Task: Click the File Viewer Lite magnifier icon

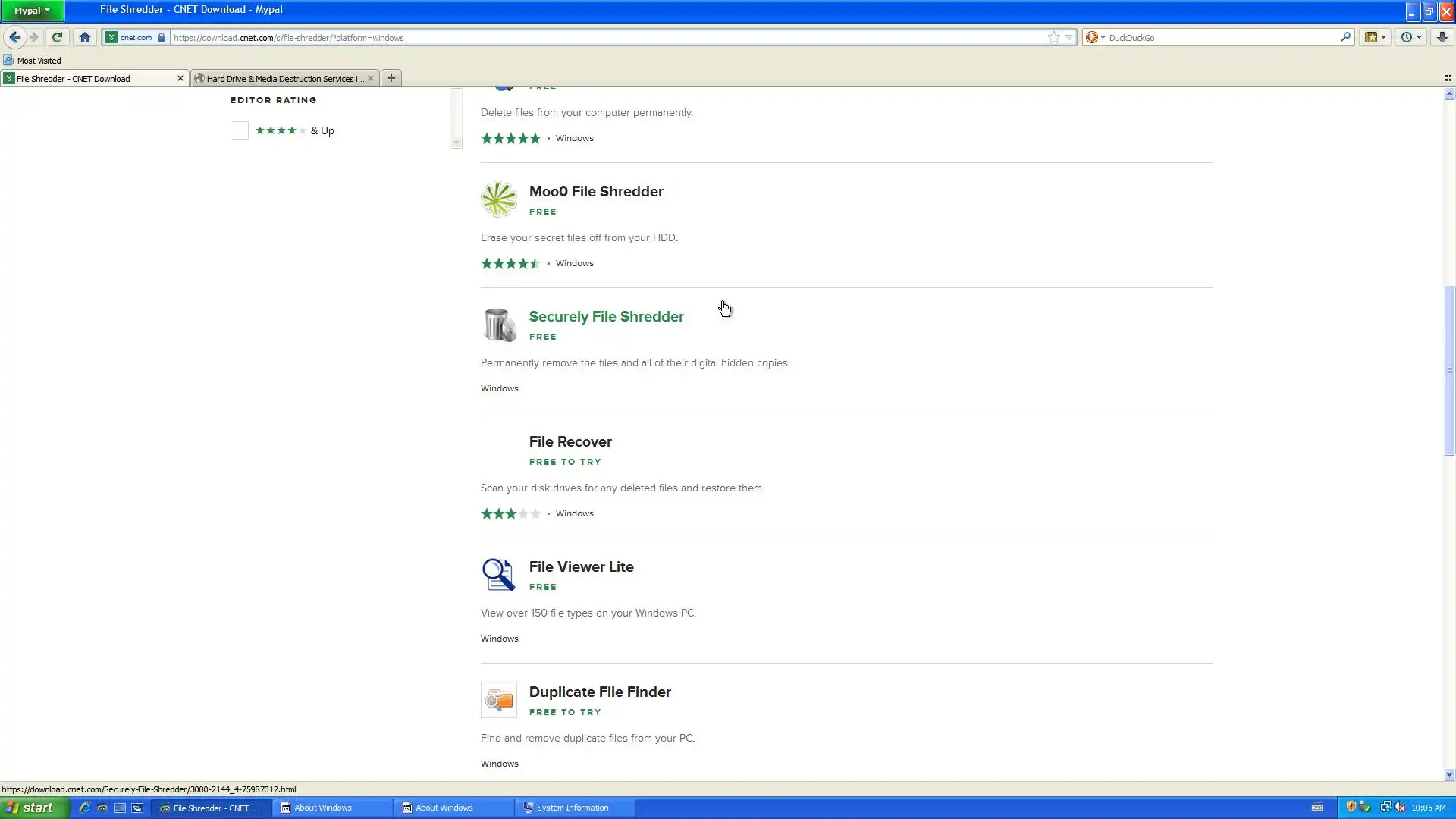Action: pos(498,575)
